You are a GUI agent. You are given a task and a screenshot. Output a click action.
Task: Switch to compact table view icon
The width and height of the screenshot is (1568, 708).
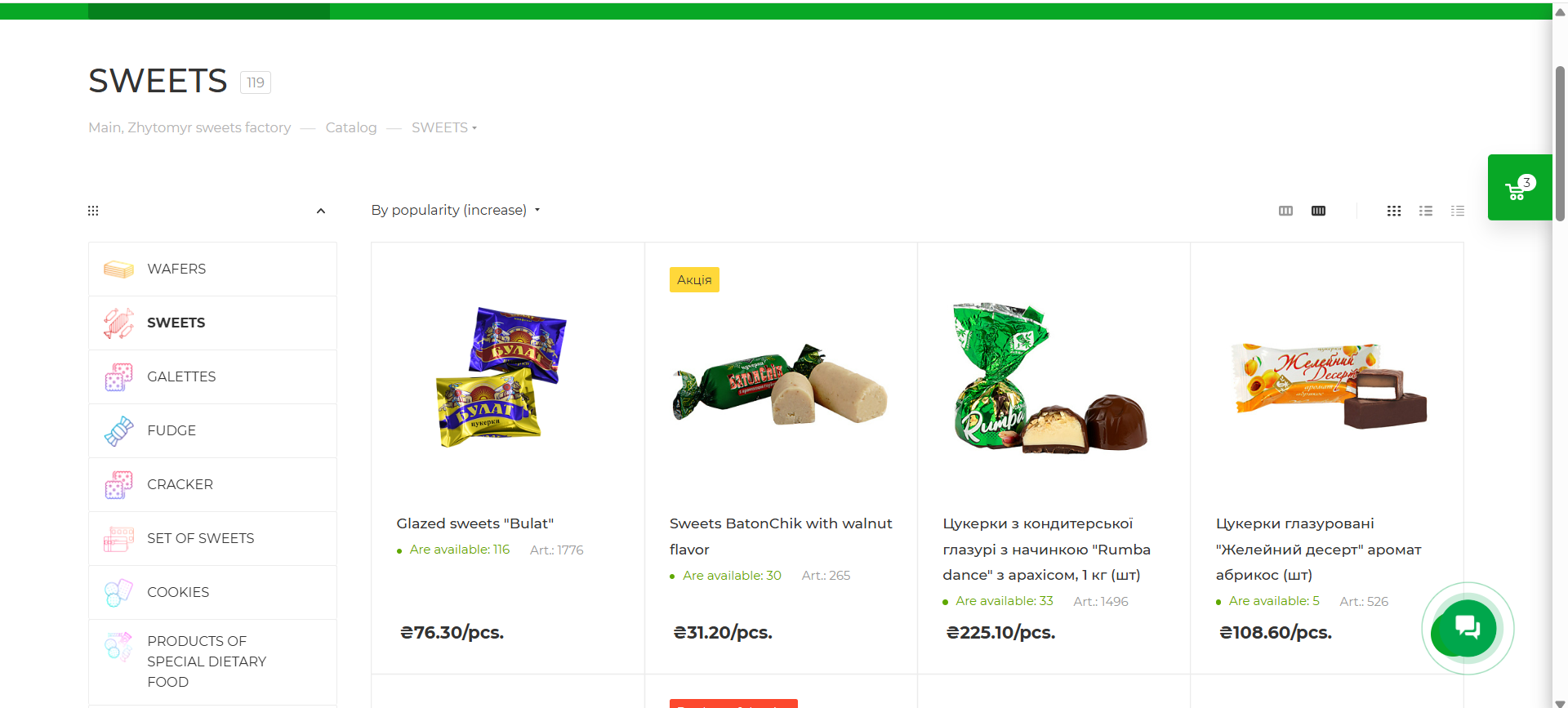pos(1458,211)
